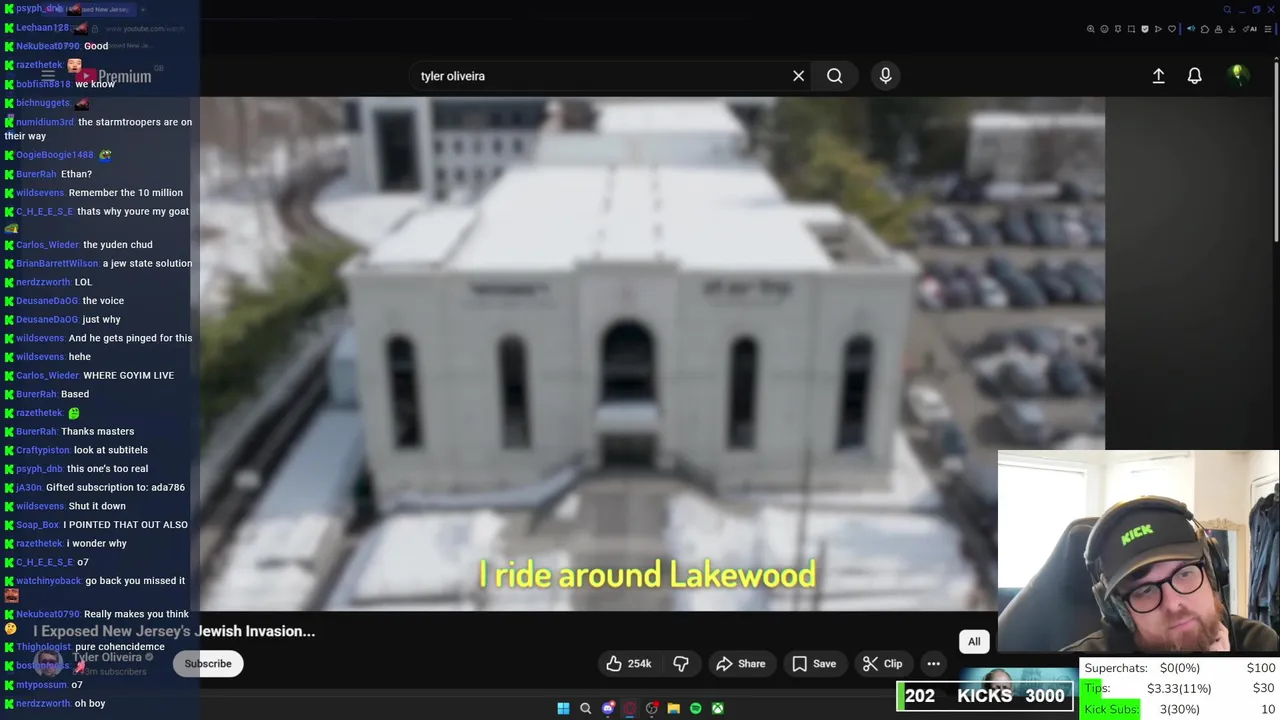Viewport: 1280px width, 720px height.
Task: Activate voice search microphone
Action: point(885,76)
